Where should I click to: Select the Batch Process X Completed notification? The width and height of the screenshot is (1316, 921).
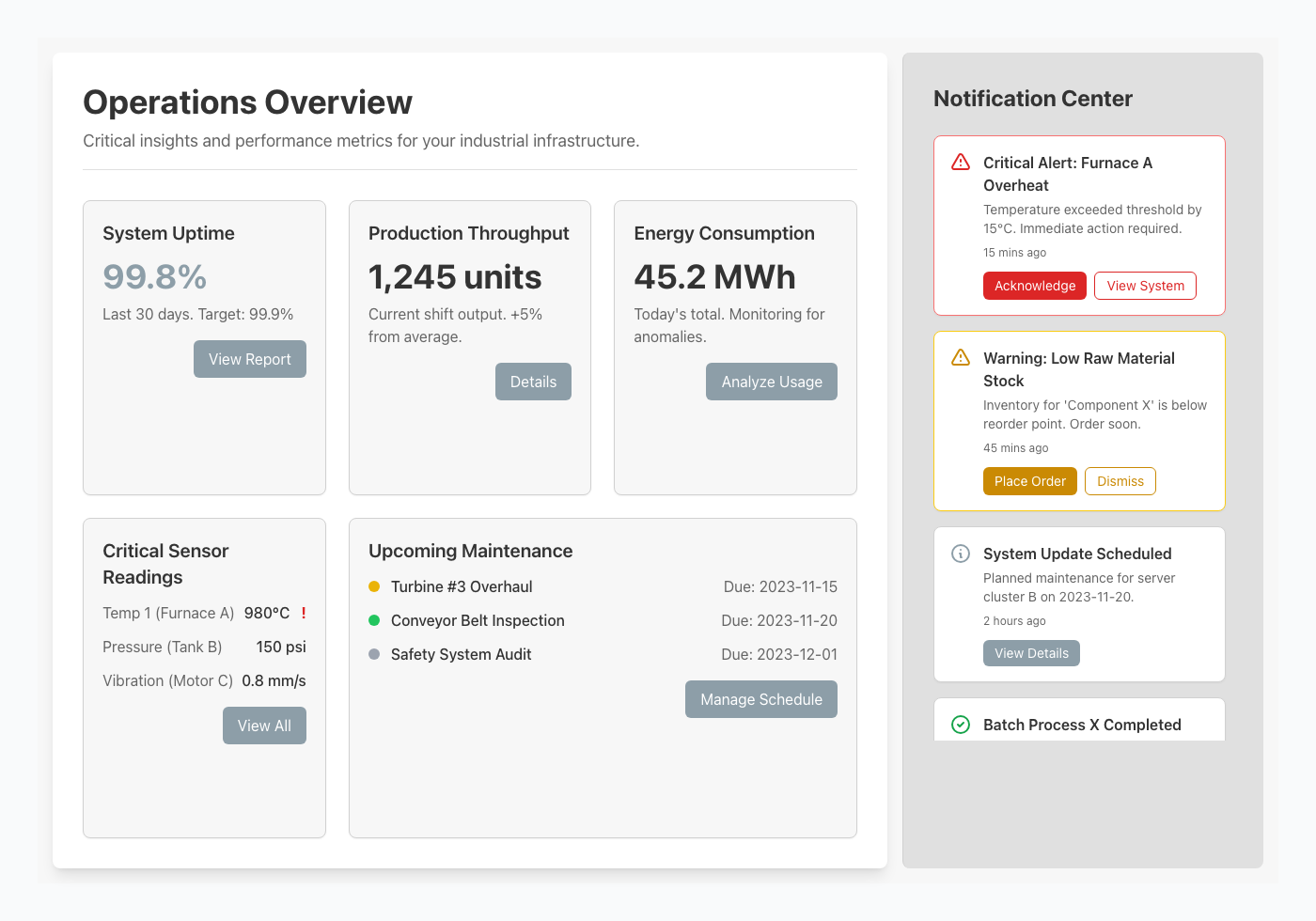point(1081,724)
